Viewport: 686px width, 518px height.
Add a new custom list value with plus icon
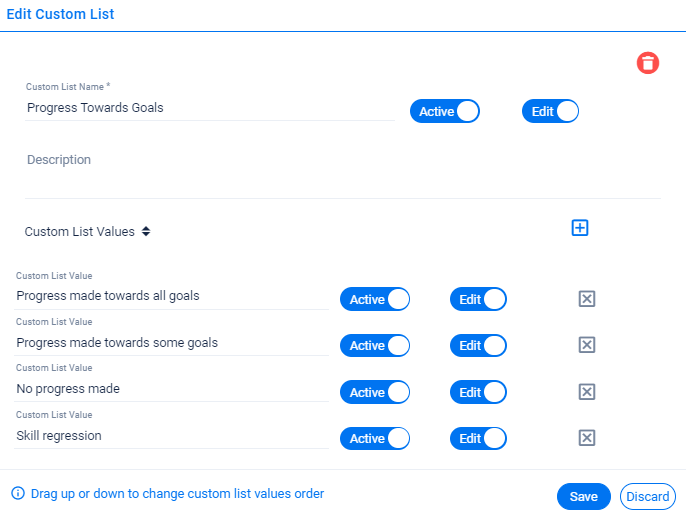580,228
